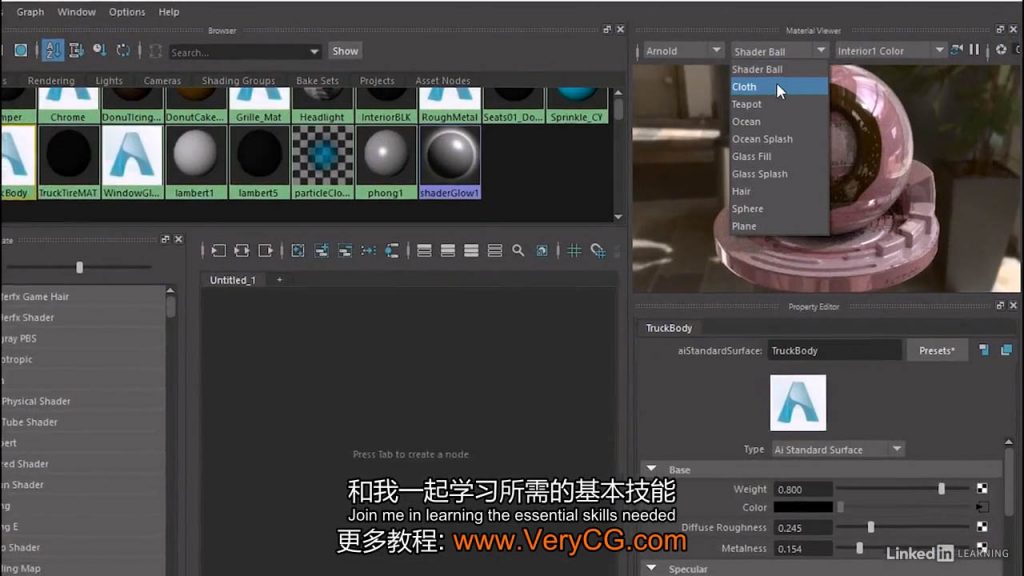Click the graph materials on selected objects icon
This screenshot has width=1024, height=576.
(392, 250)
